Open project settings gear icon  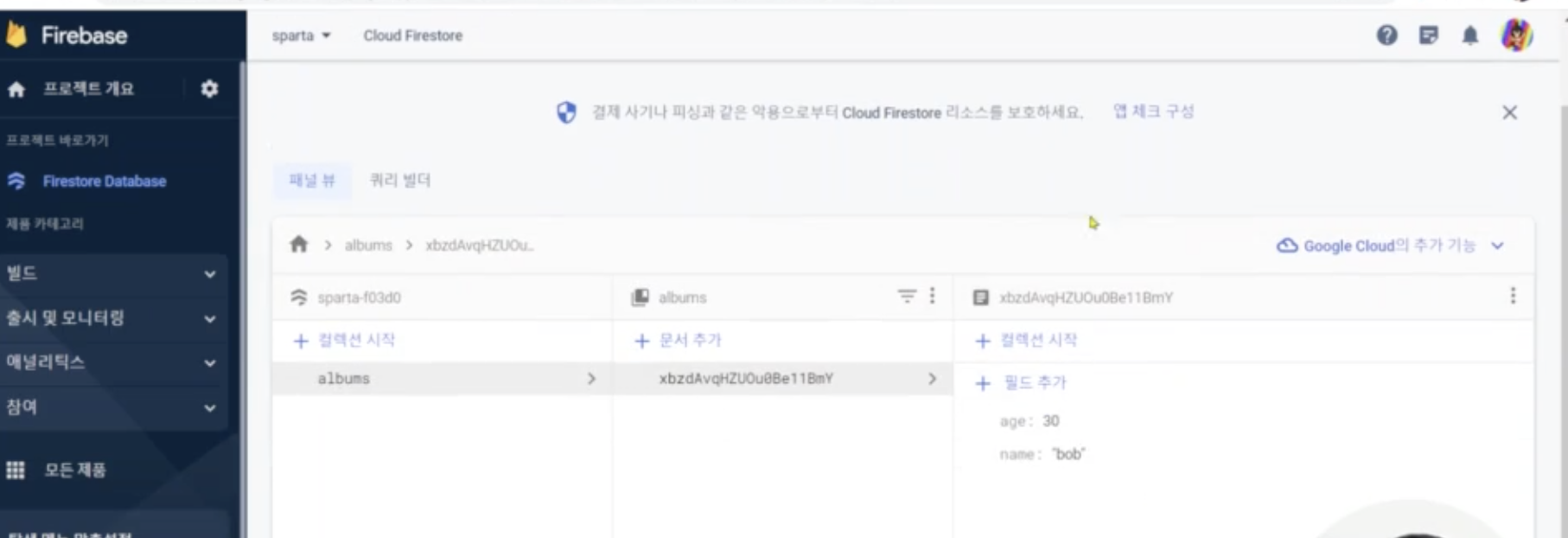[209, 88]
